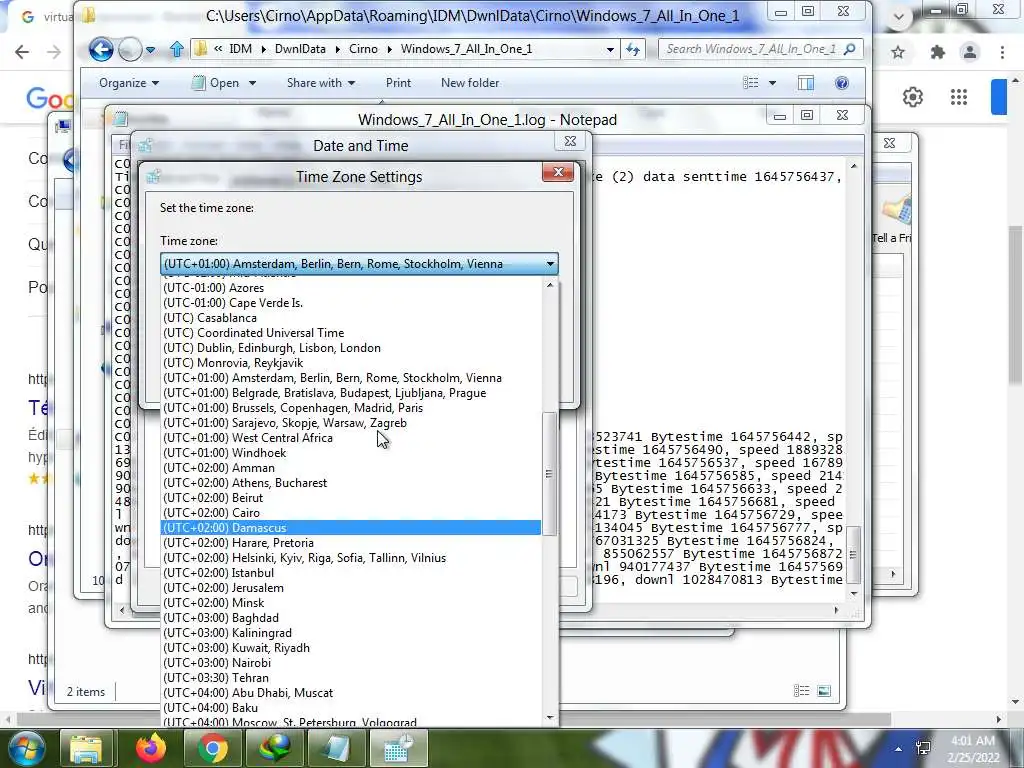The image size is (1024, 768).
Task: Pick Amsterdam, Berlin, Bern, Rome list entry
Action: tap(351, 378)
